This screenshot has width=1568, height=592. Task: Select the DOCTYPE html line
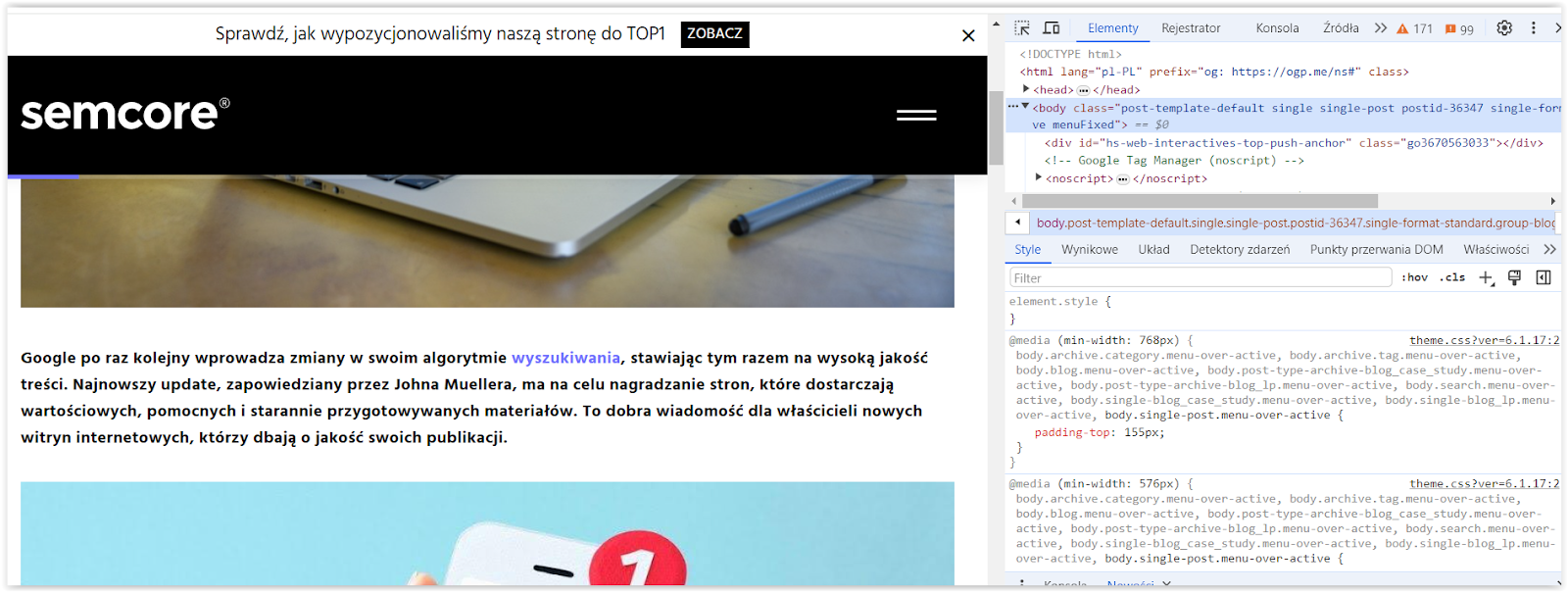pyautogui.click(x=1070, y=54)
